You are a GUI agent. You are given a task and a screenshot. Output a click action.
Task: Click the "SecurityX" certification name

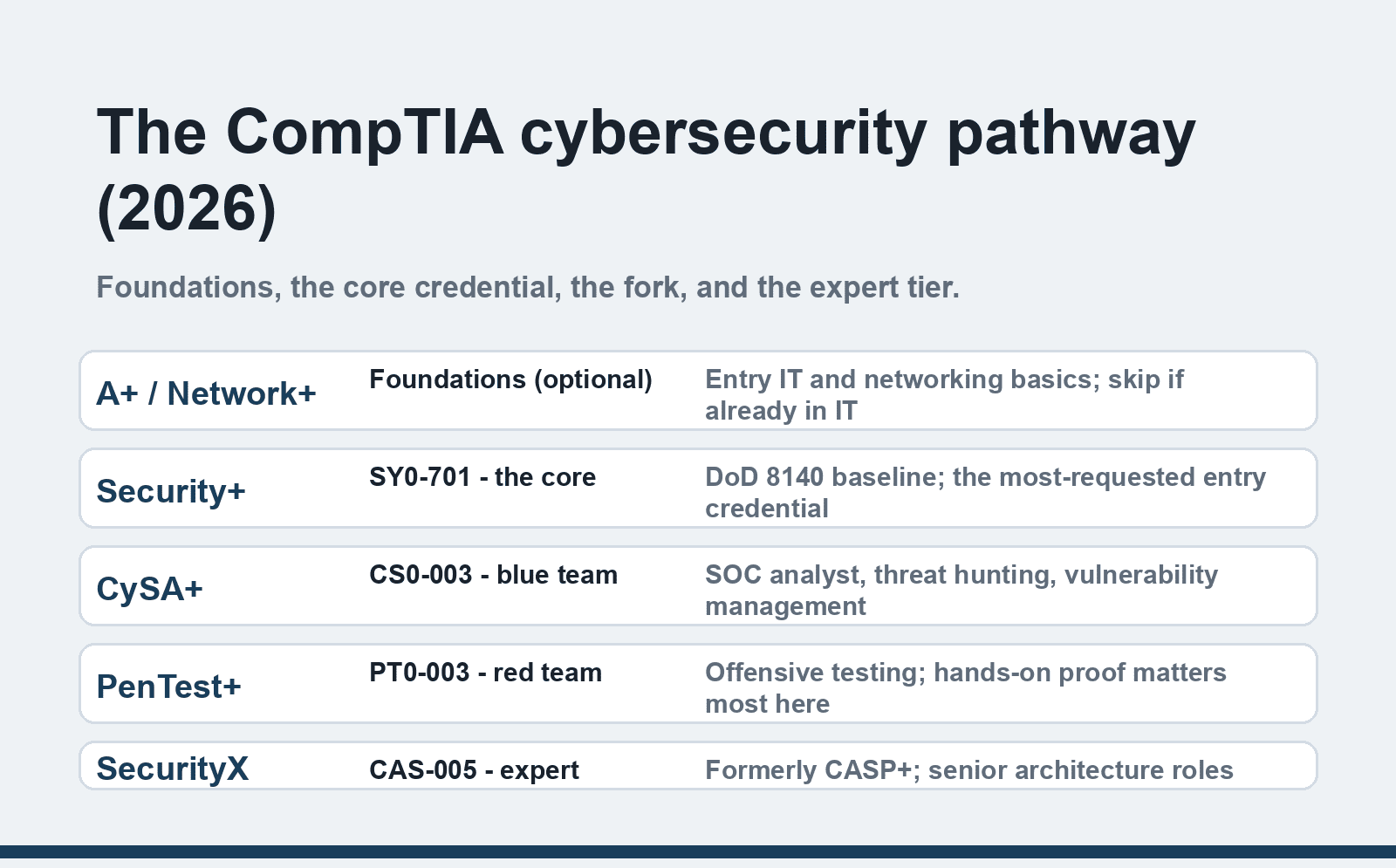(172, 769)
